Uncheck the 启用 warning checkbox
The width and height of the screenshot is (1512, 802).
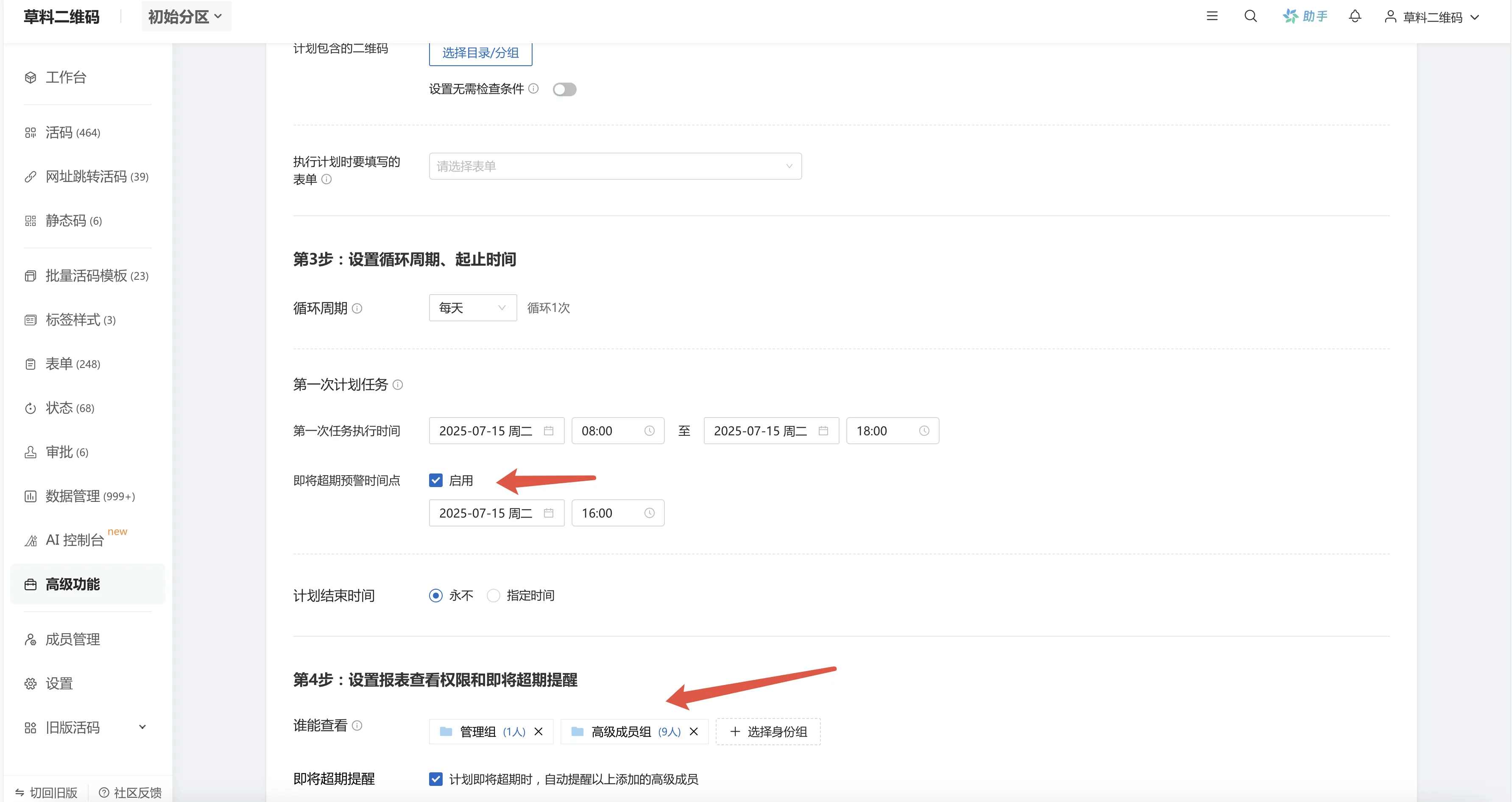(x=435, y=481)
